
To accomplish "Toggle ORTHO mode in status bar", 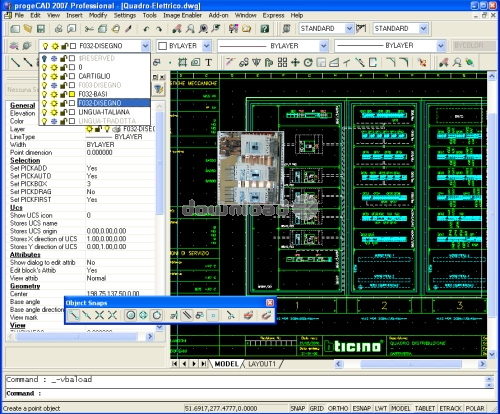I will [338, 408].
